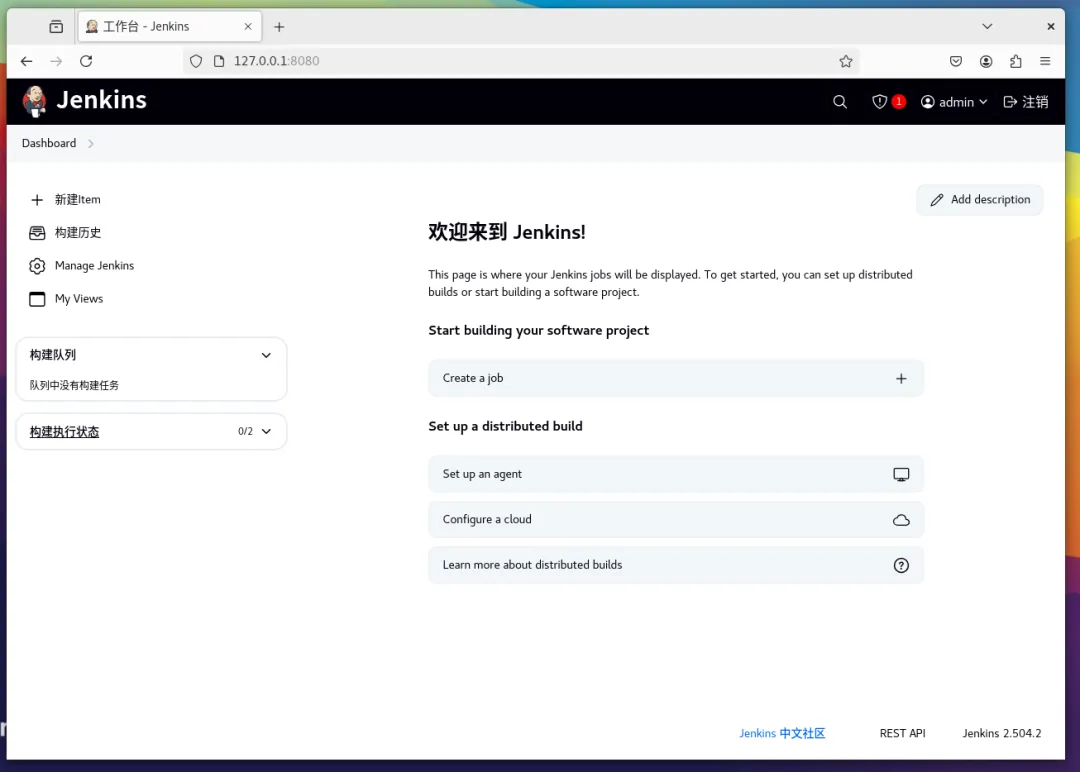Open the Jenkins 中文社区 link
Screen dimensions: 1080x772
[x=782, y=733]
